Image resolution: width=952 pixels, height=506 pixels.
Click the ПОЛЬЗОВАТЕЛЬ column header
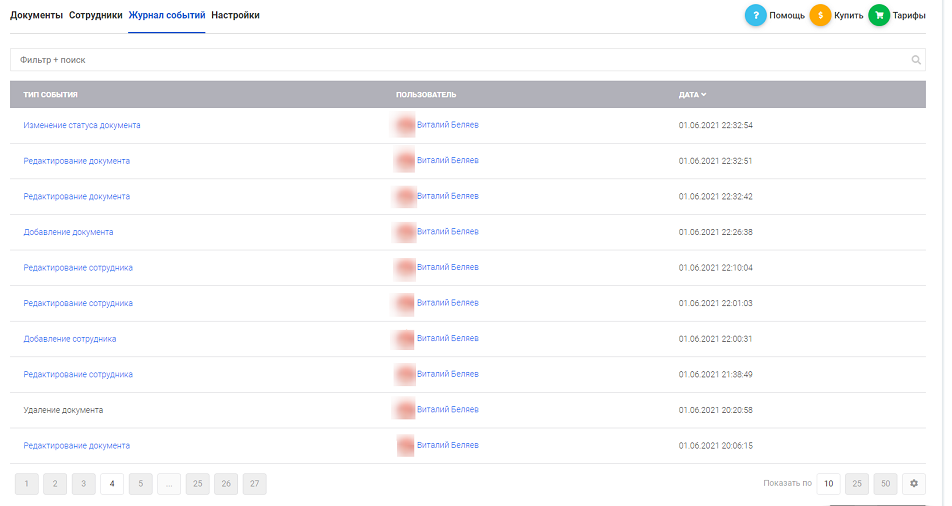[x=426, y=95]
